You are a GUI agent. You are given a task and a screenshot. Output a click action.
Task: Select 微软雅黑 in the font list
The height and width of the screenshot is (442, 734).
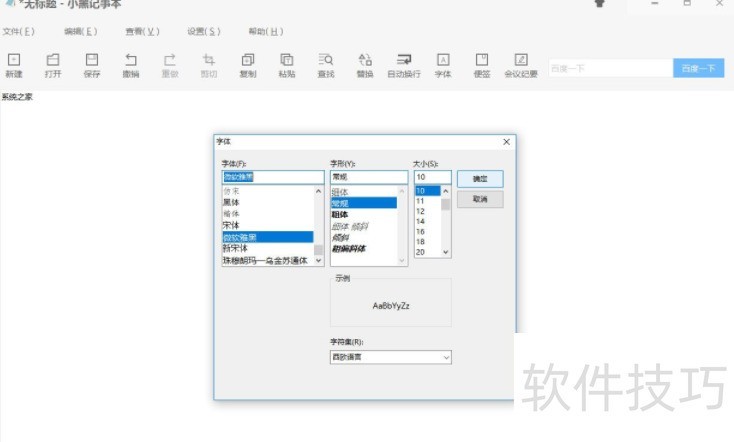[x=268, y=237]
